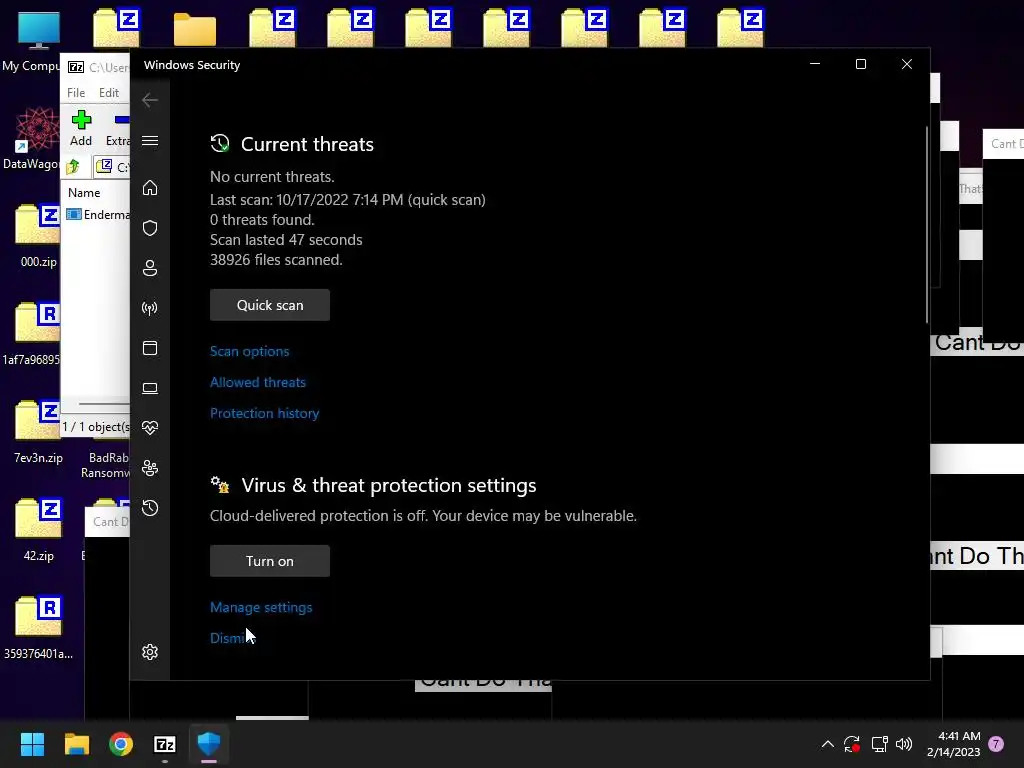
Task: Go to Home in Windows Security sidebar
Action: tap(150, 188)
